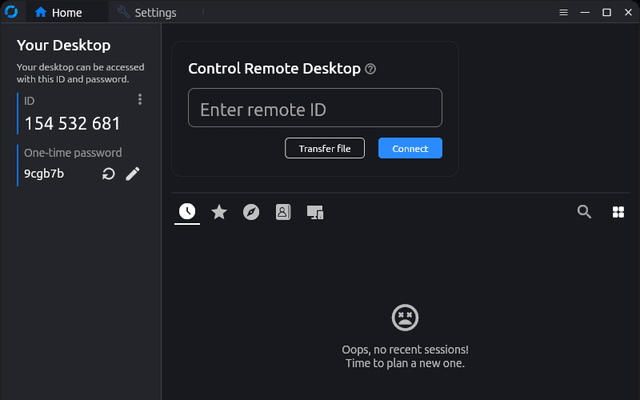
Task: Focus the Enter remote ID field
Action: point(315,108)
